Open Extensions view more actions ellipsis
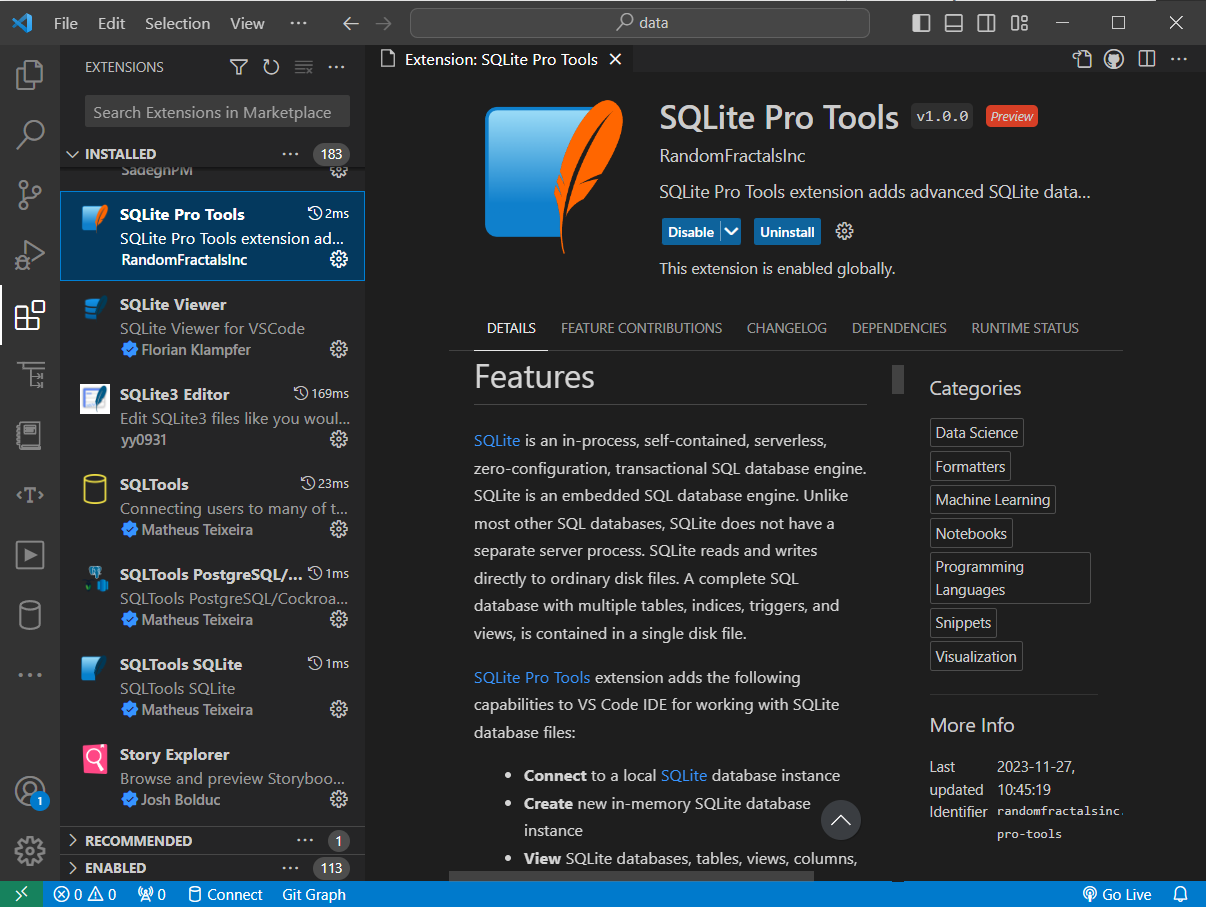 [x=336, y=67]
